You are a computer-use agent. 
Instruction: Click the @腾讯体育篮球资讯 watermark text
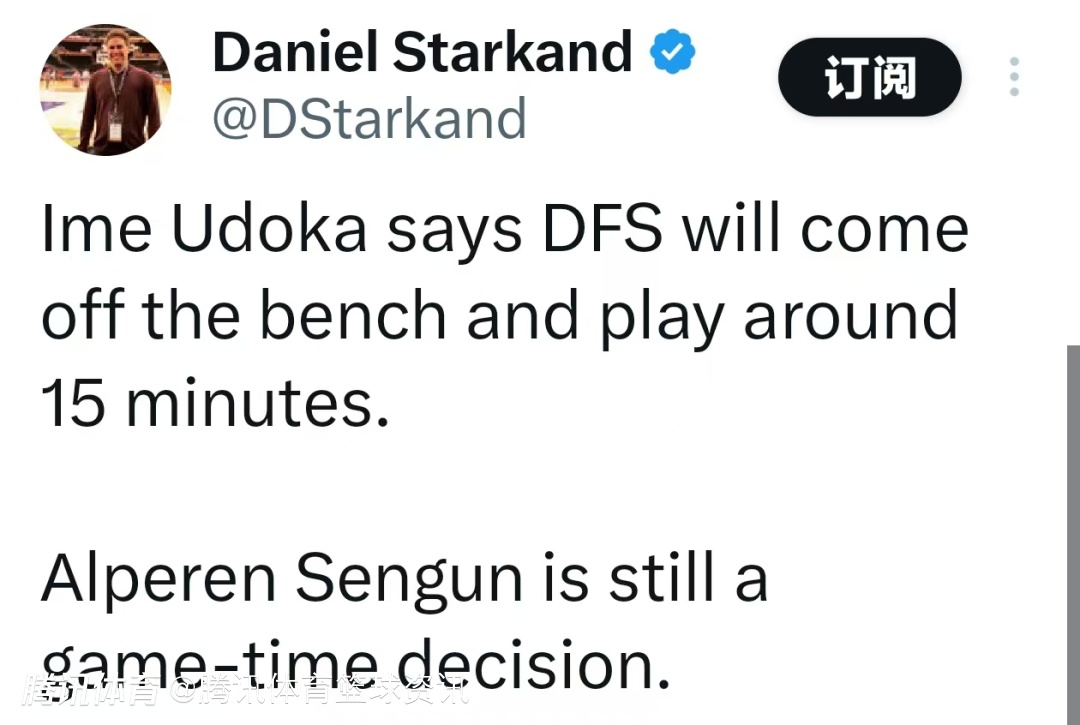[318, 690]
